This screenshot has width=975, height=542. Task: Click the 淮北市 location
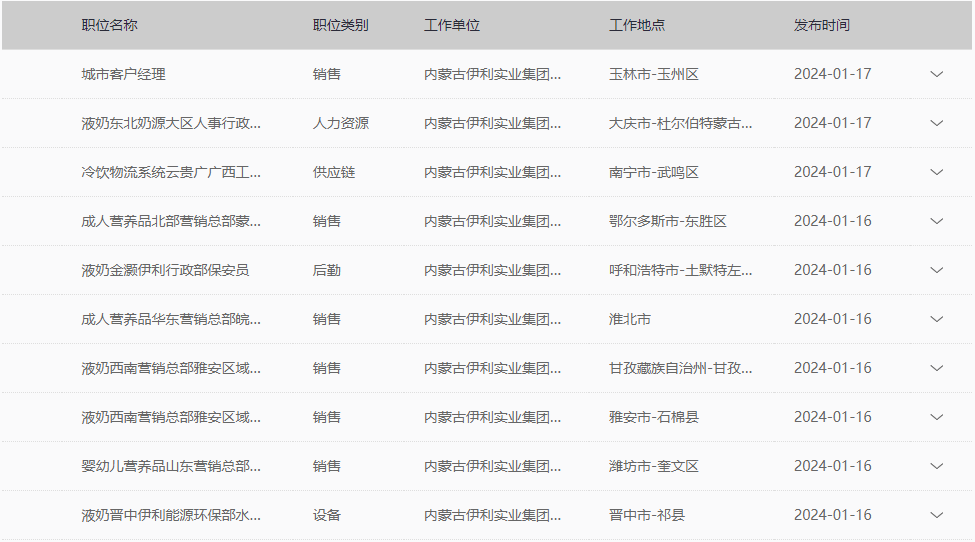(630, 319)
